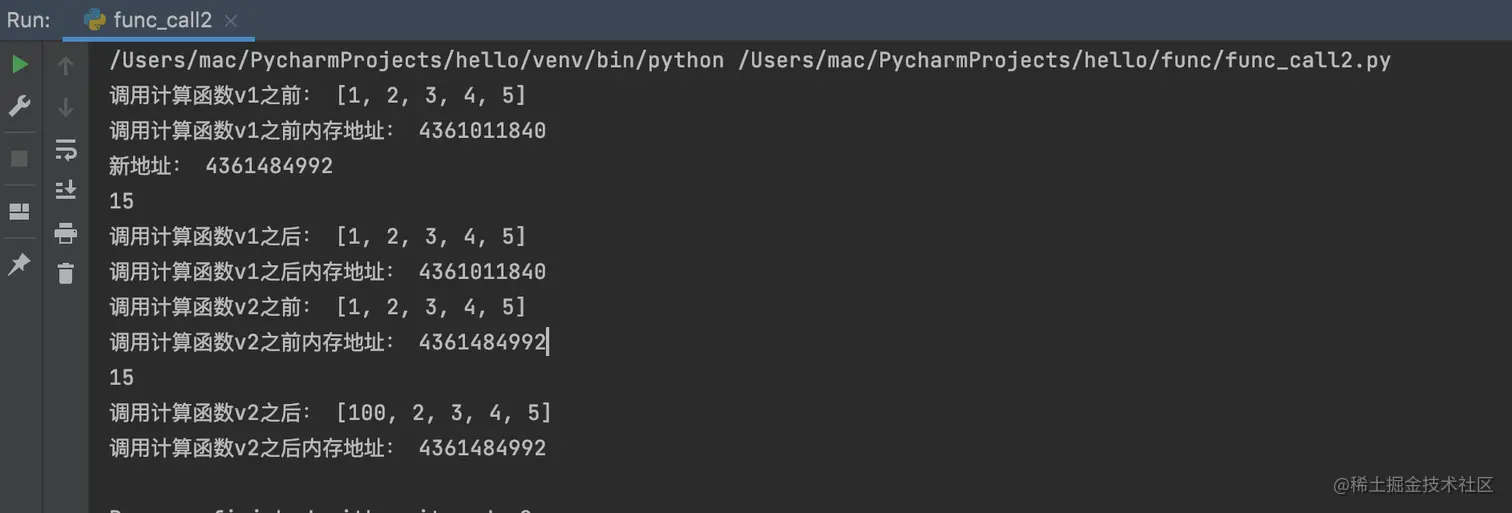
Task: Click the Restore Layout icon
Action: coord(19,212)
